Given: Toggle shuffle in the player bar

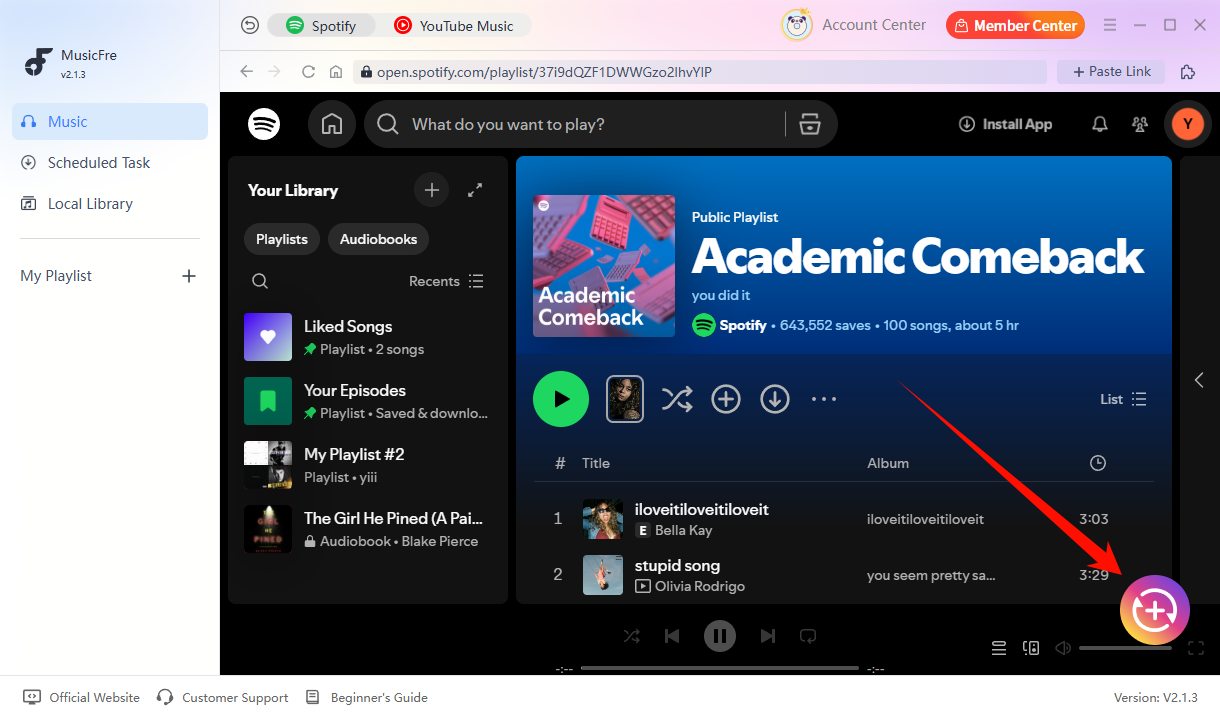Looking at the screenshot, I should 632,635.
